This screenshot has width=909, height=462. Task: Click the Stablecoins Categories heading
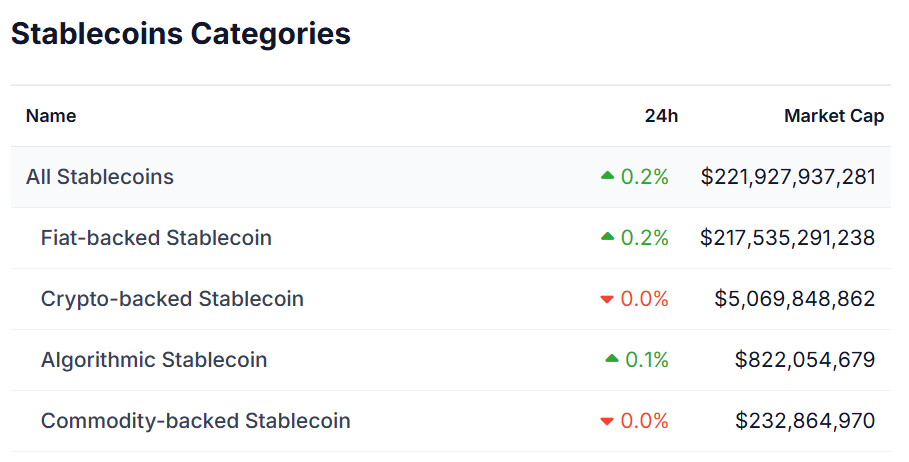(181, 33)
